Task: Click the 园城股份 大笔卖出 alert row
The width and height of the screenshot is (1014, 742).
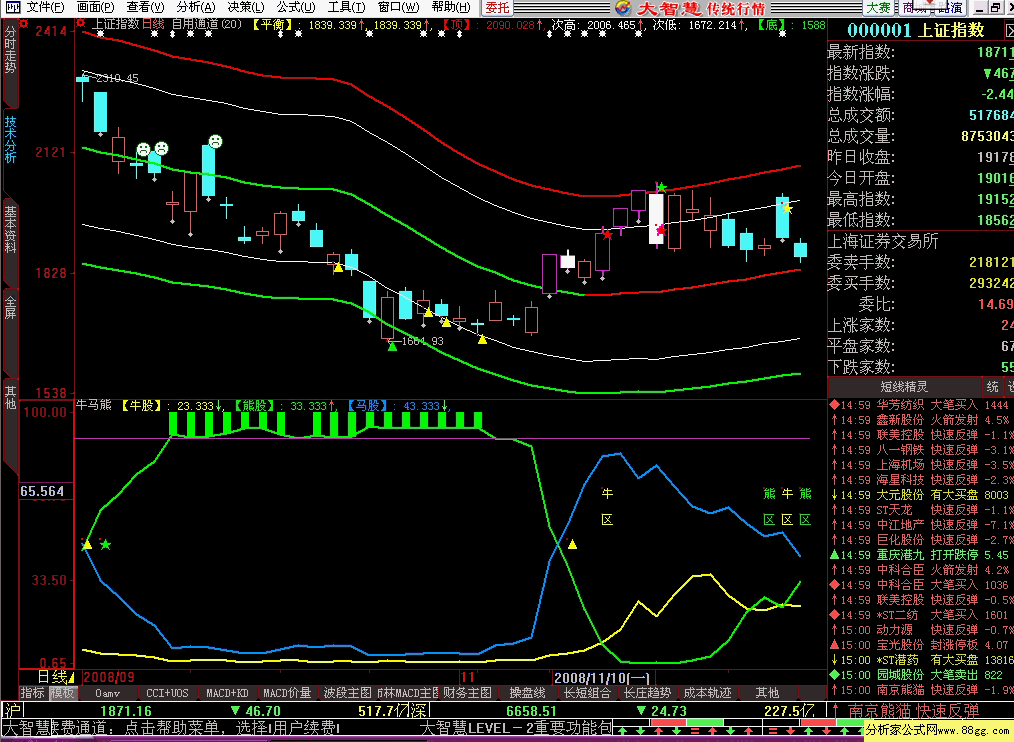Action: 921,675
